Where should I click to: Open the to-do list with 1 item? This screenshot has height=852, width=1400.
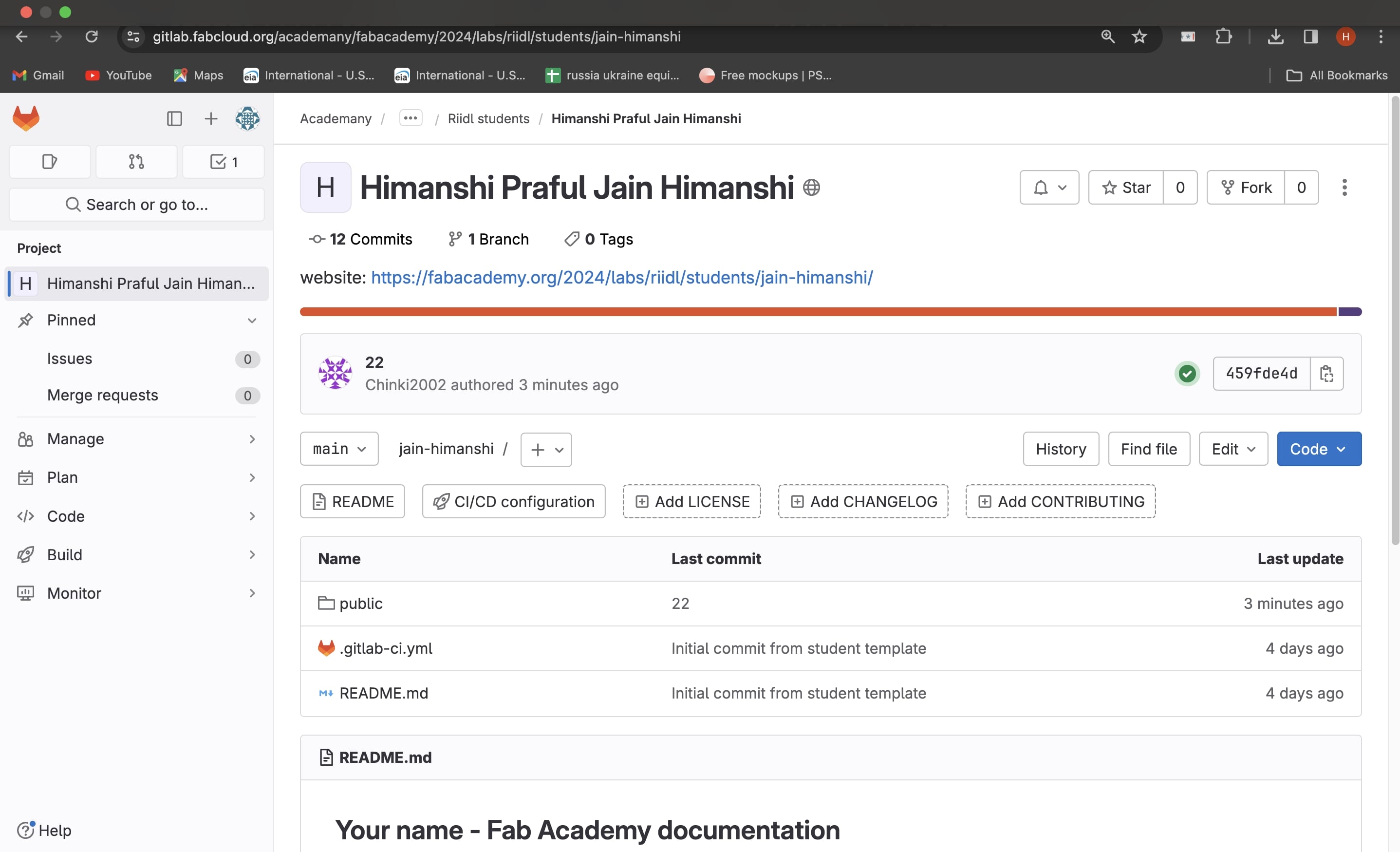pos(224,162)
